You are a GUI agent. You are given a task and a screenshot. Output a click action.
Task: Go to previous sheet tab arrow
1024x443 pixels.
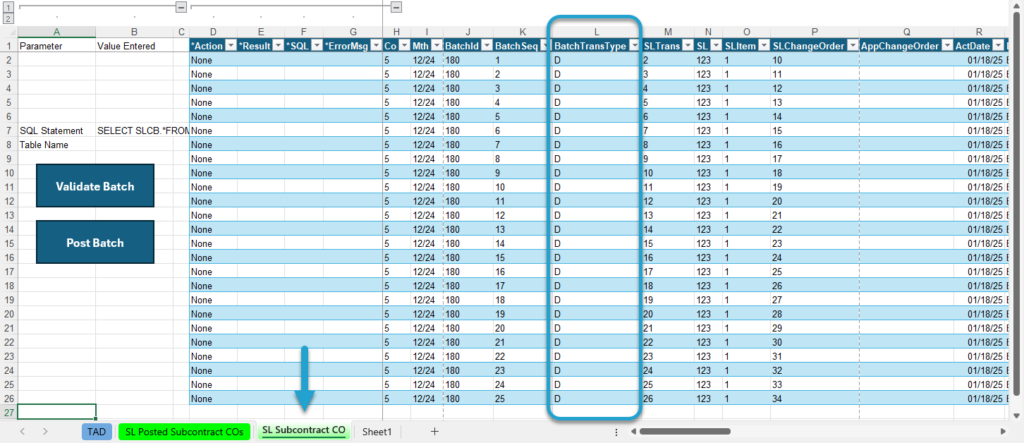click(22, 431)
